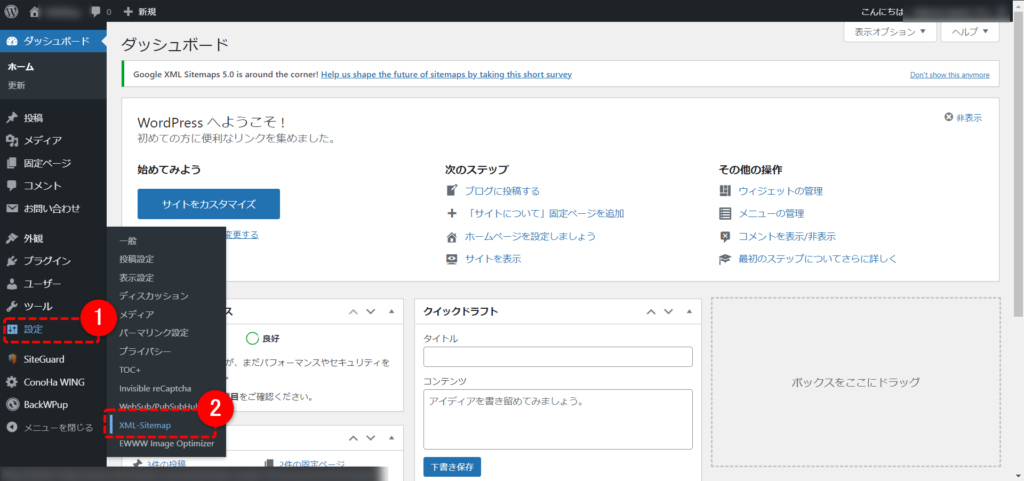Click the 設定 menu label
Viewport: 1024px width, 481px height.
(x=33, y=330)
